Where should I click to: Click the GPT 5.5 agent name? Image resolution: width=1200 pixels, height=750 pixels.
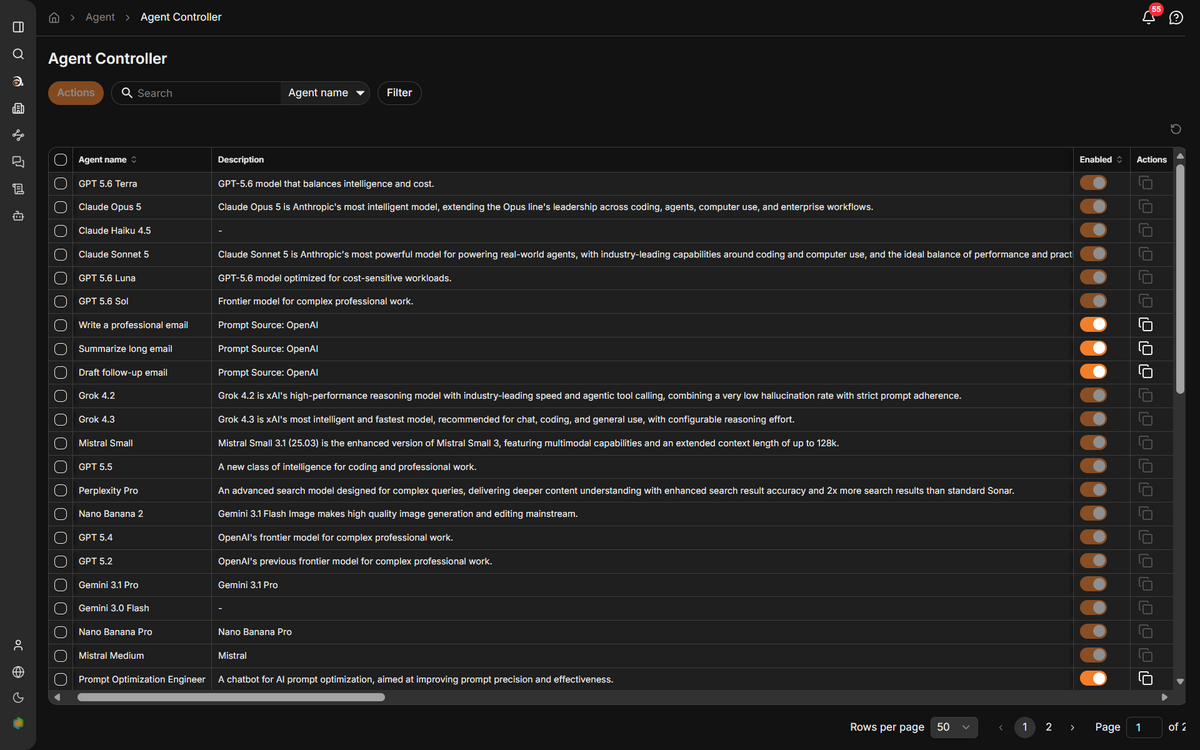click(x=96, y=467)
